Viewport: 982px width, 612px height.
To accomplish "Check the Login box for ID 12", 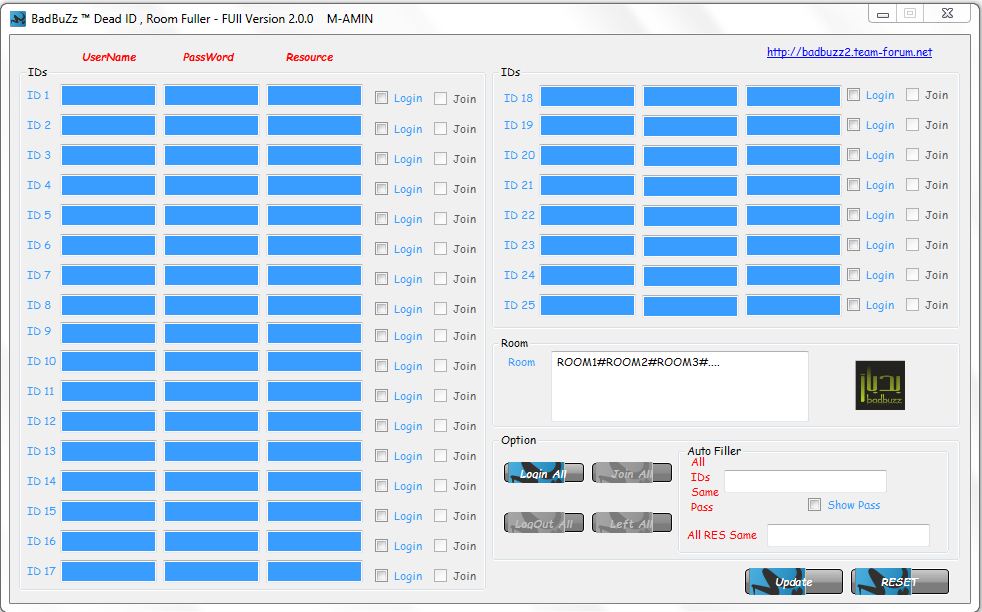I will pos(381,426).
